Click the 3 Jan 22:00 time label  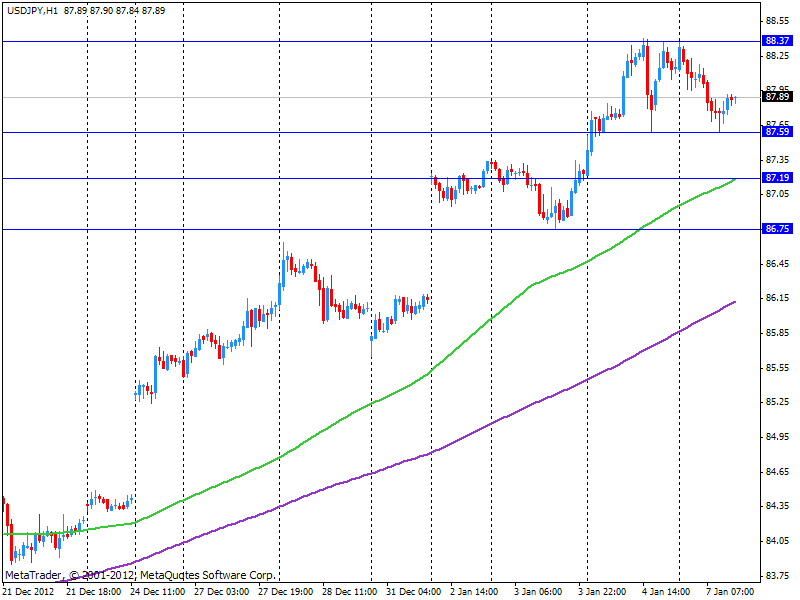click(x=602, y=592)
